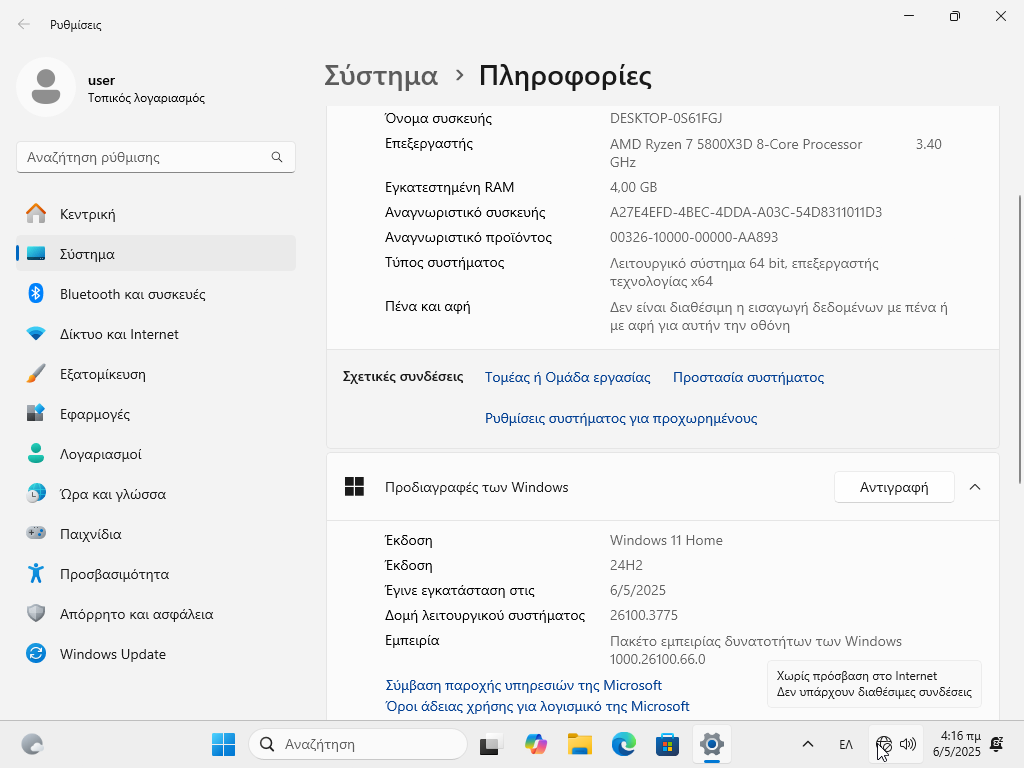Open the Προσβασιμότητα accessibility icon

[x=36, y=573]
